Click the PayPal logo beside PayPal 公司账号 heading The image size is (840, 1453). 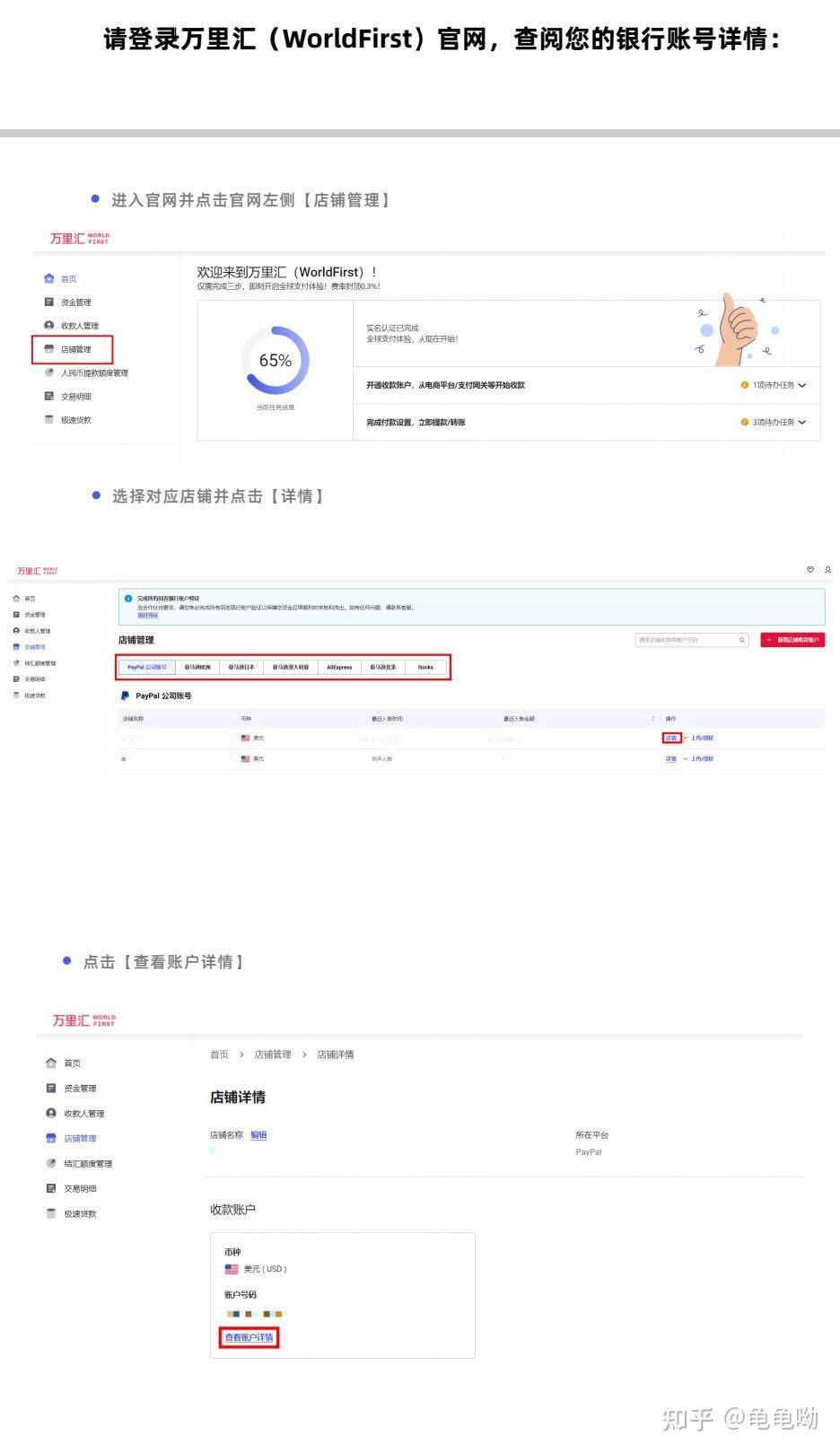pos(125,696)
